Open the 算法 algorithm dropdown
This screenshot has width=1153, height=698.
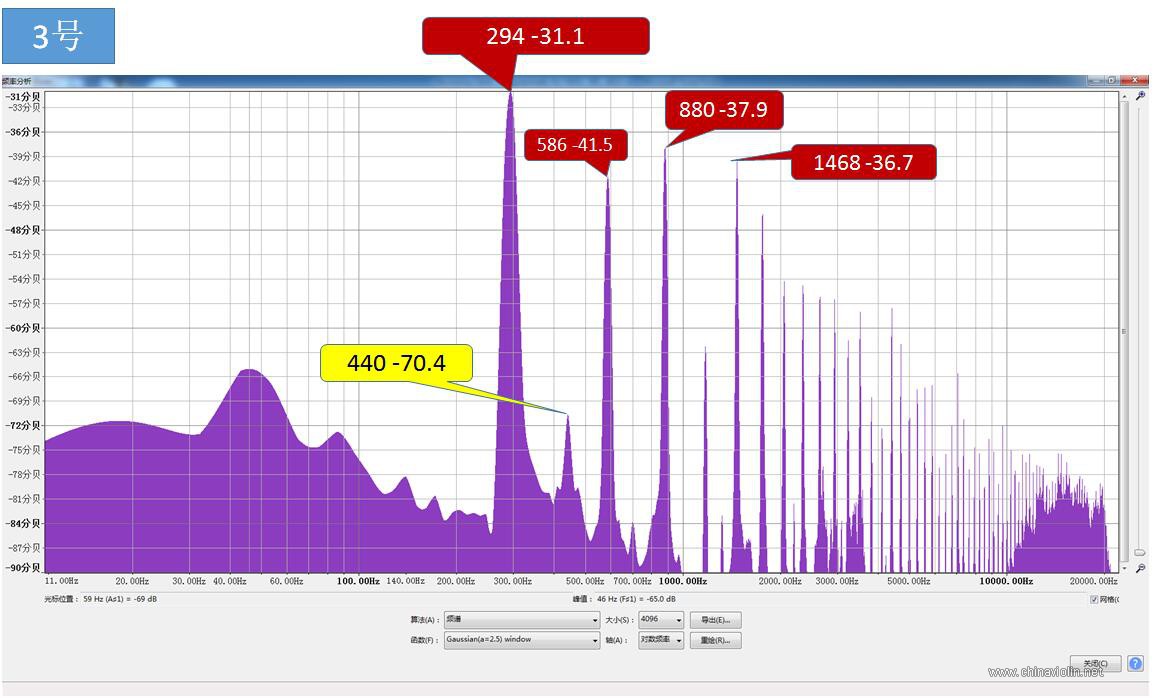pyautogui.click(x=521, y=620)
